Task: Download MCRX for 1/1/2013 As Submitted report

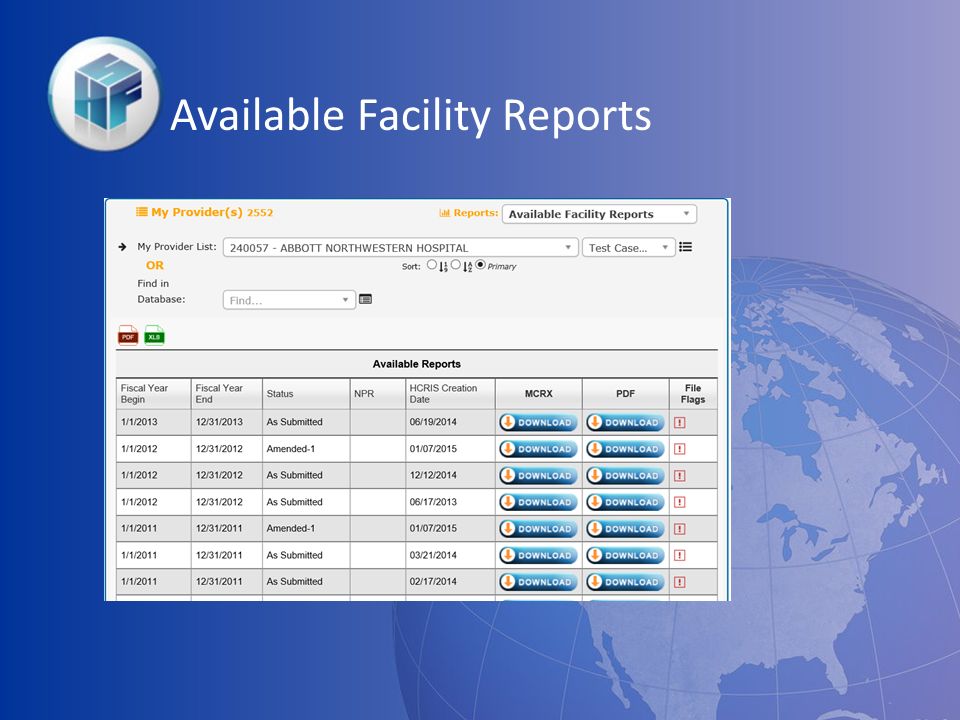Action: click(538, 422)
